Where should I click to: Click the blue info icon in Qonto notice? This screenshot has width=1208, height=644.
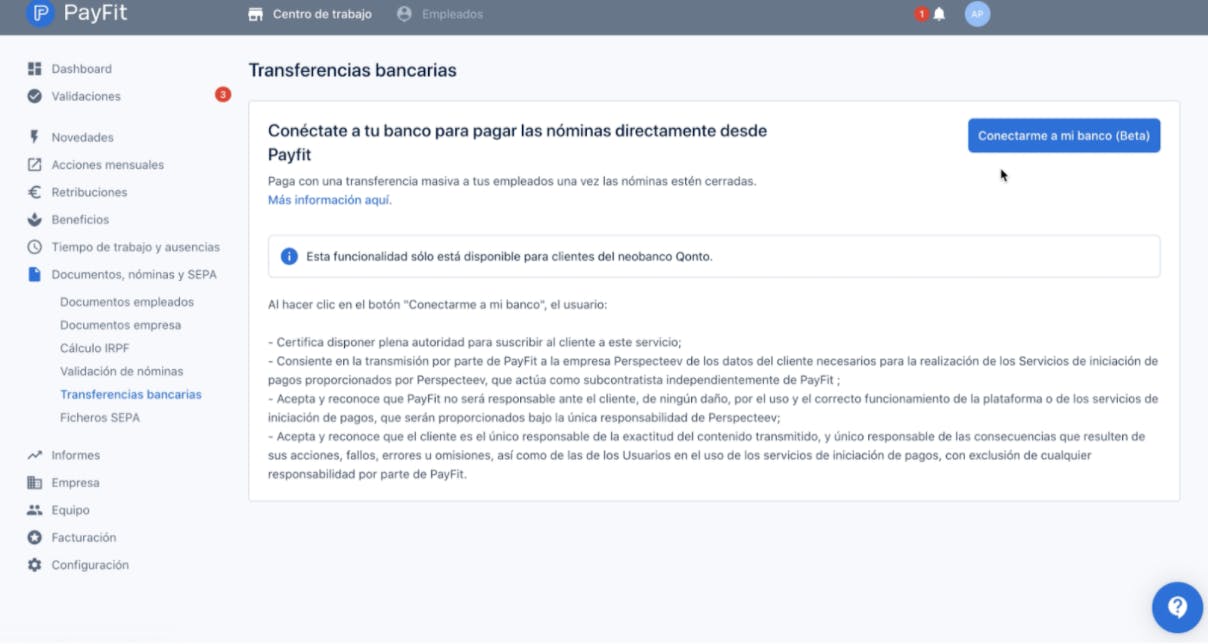[289, 256]
